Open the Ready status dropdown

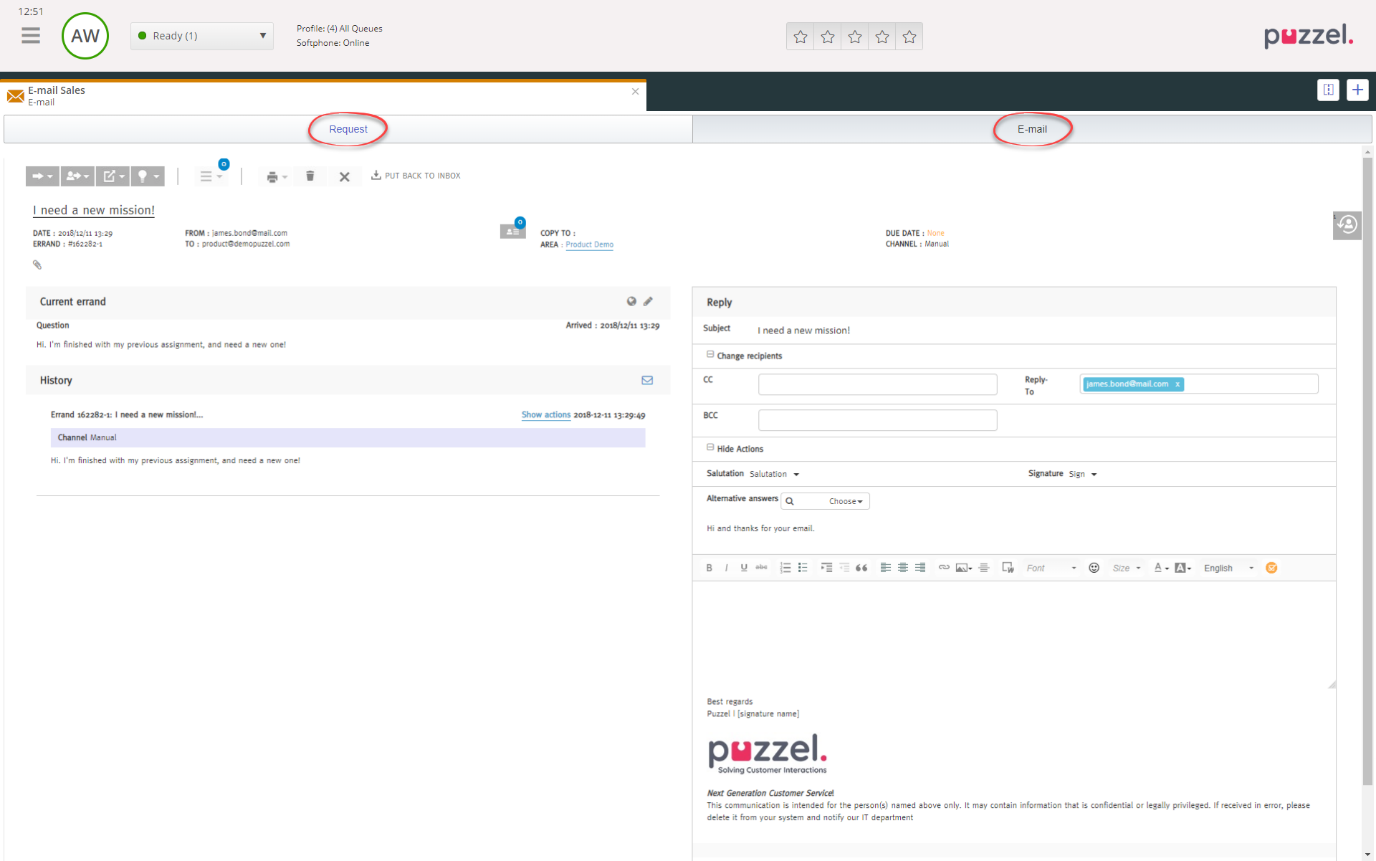(202, 36)
